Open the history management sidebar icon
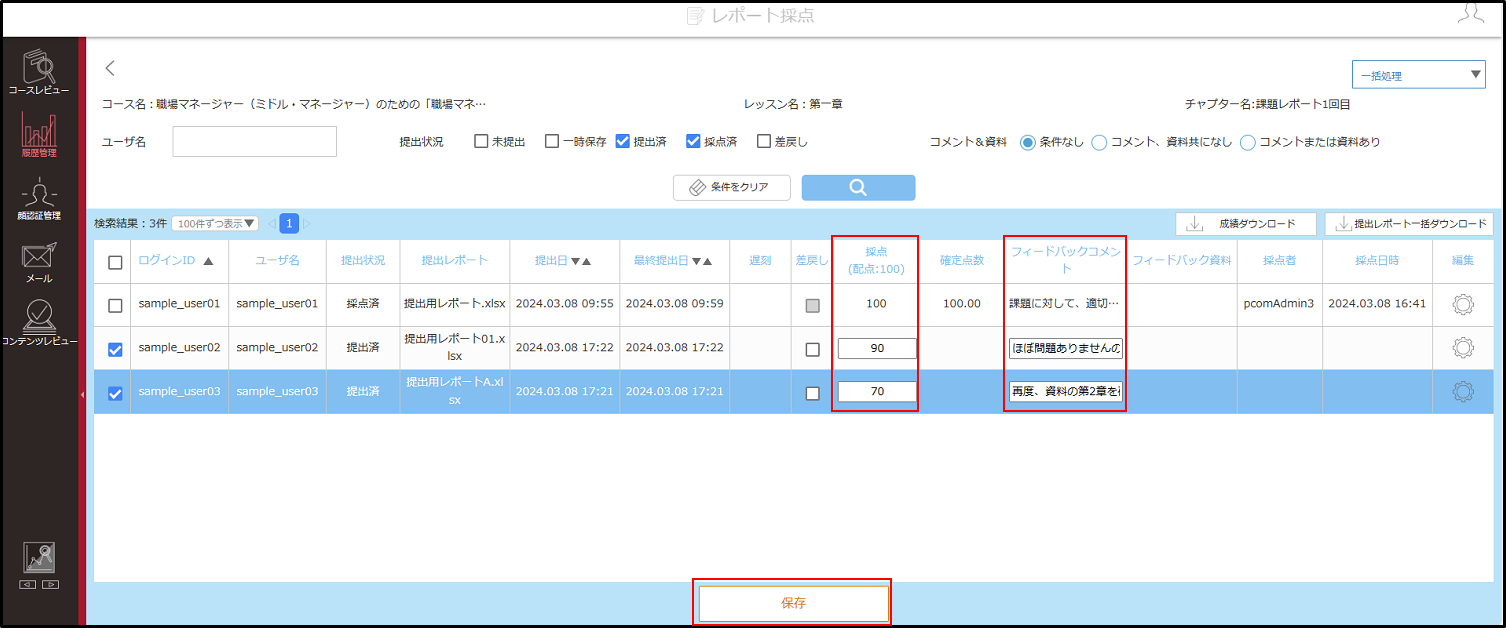The image size is (1506, 628). 39,135
